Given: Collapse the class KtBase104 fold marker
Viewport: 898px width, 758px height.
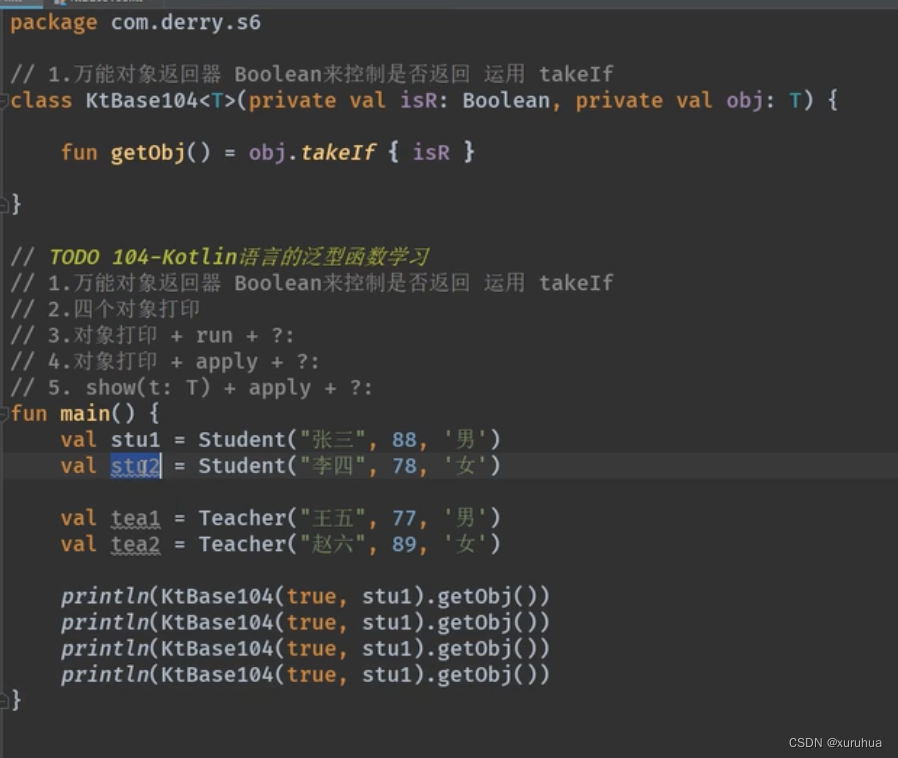Looking at the screenshot, I should pos(3,101).
